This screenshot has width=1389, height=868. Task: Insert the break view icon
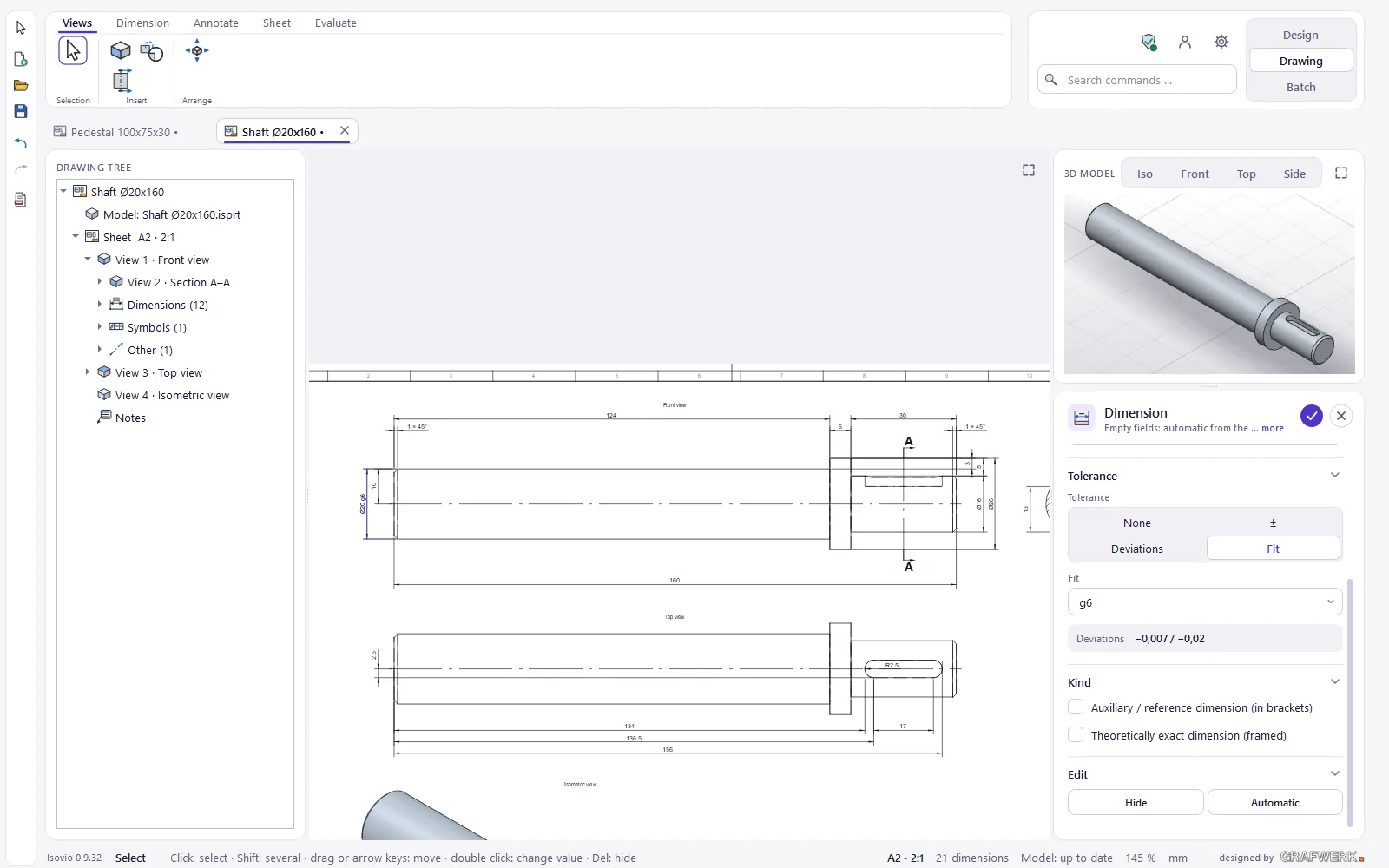[122, 80]
